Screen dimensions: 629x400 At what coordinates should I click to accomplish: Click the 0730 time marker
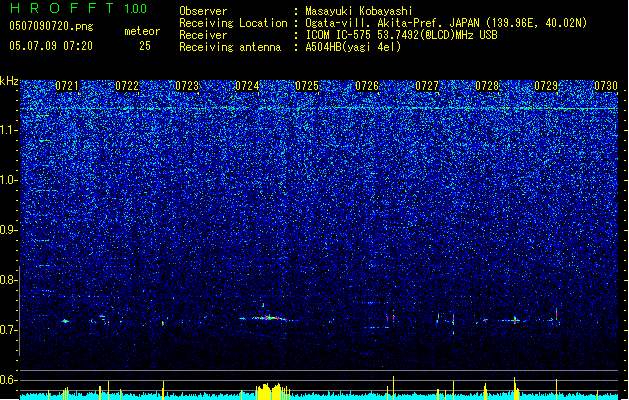click(x=606, y=86)
